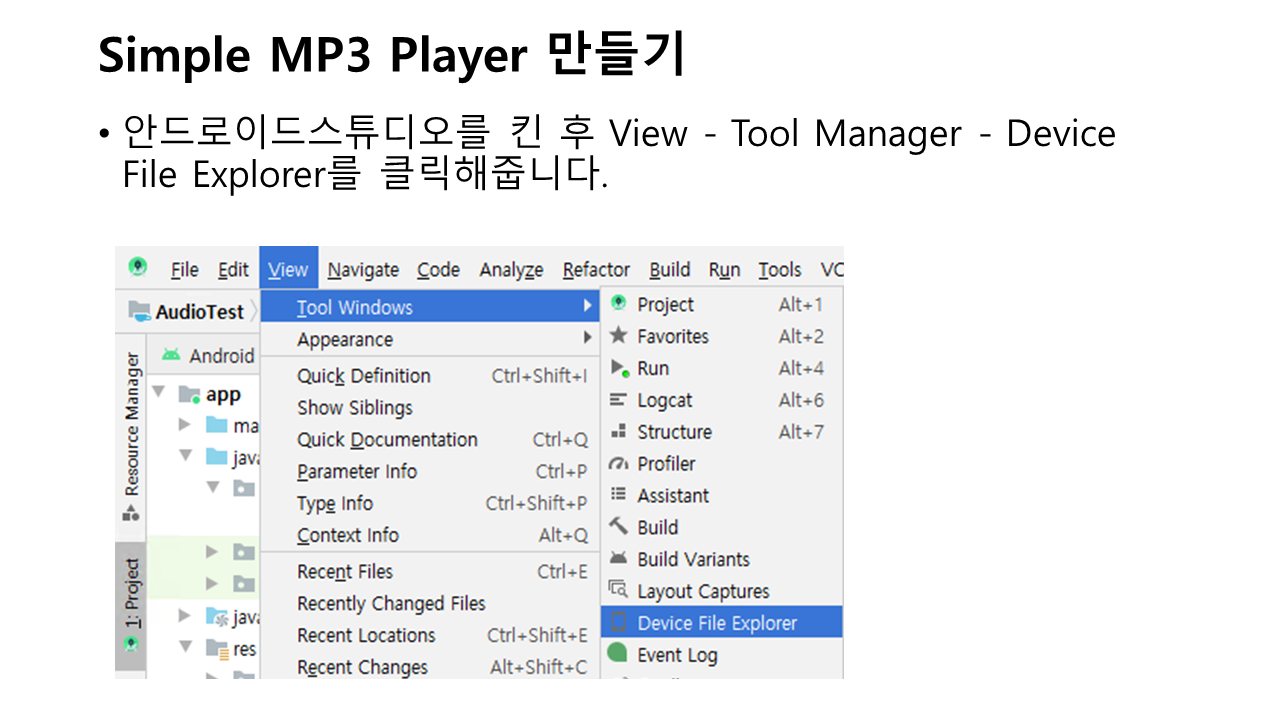Select Recent Files menu entry
This screenshot has height=720, width=1280.
[x=345, y=572]
